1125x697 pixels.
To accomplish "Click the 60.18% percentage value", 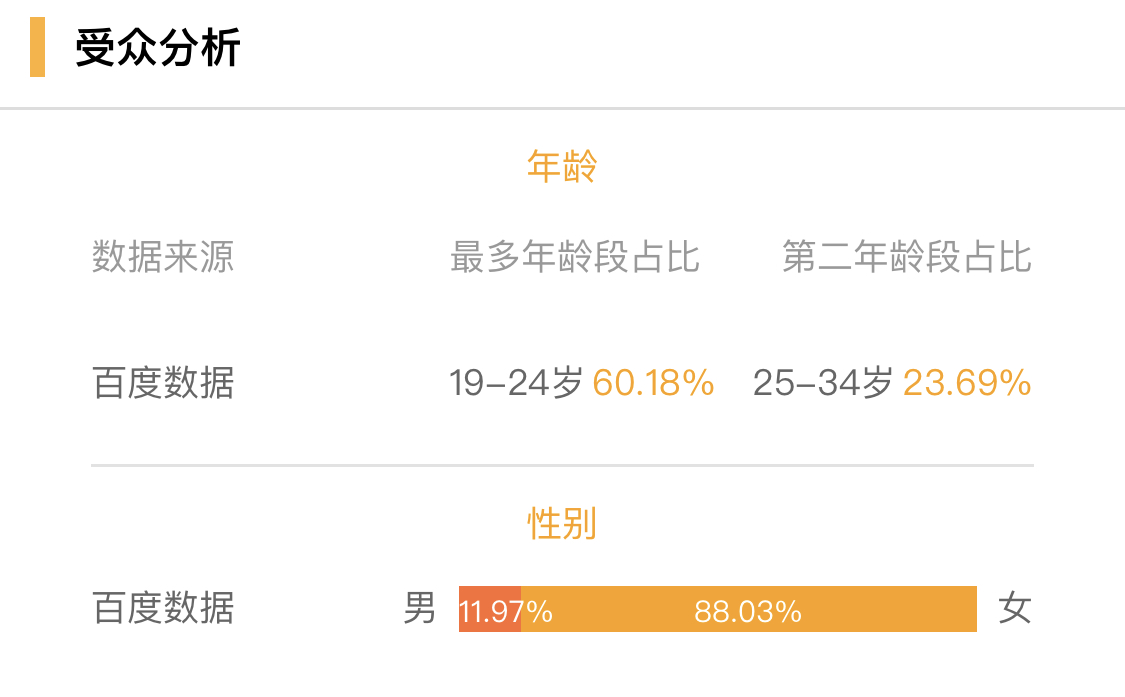I will 653,383.
